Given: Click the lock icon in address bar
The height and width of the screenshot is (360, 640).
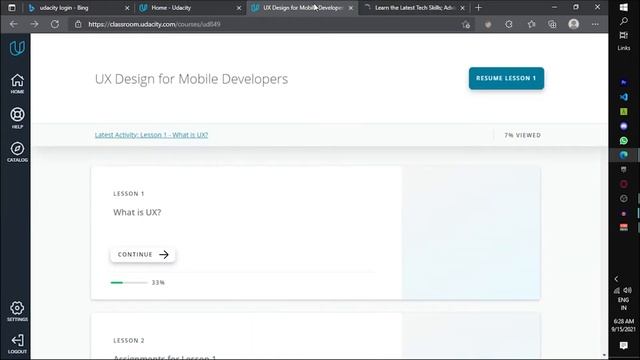Looking at the screenshot, I should pos(78,24).
